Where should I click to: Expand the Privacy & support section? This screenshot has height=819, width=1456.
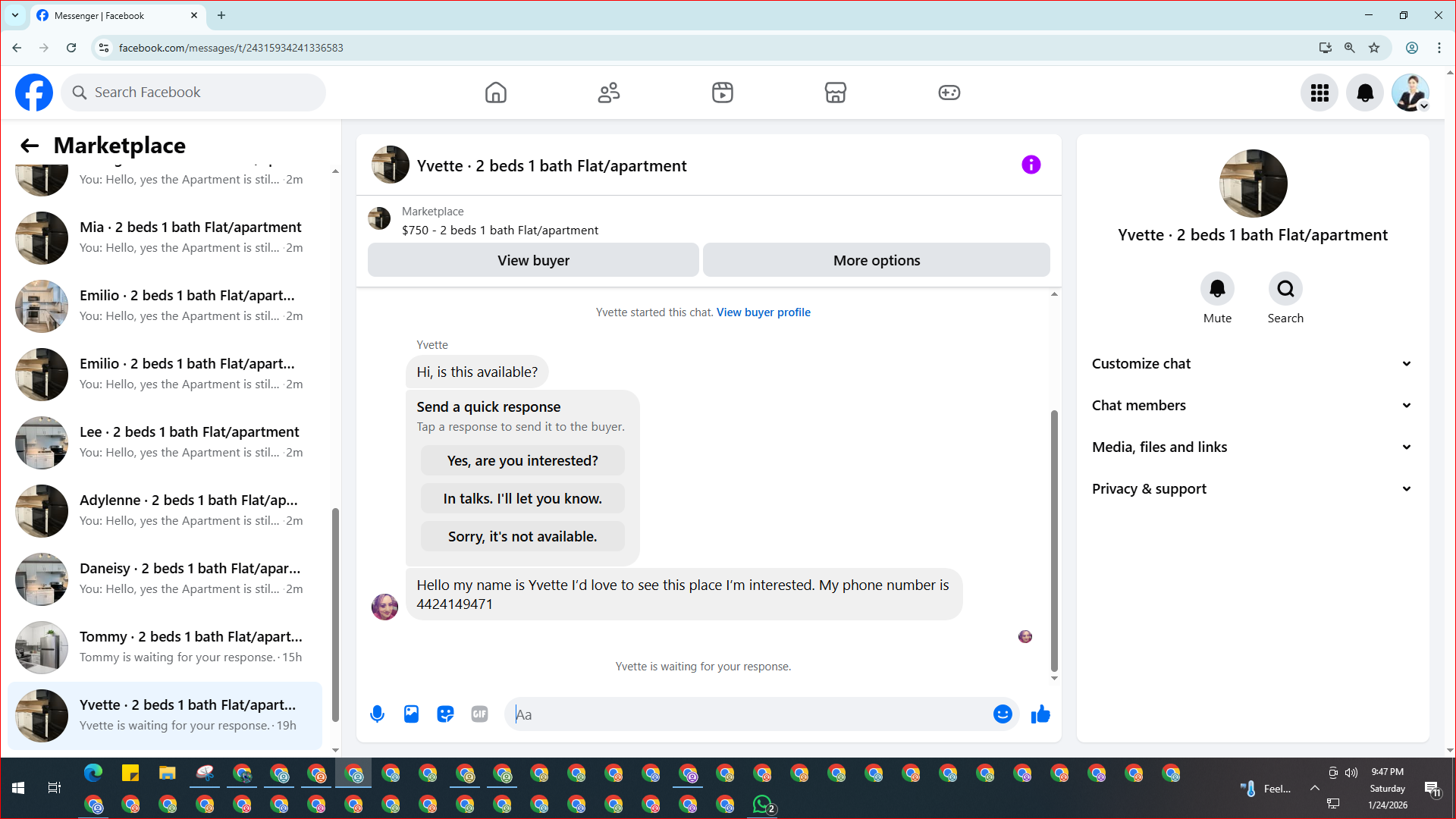coord(1251,488)
